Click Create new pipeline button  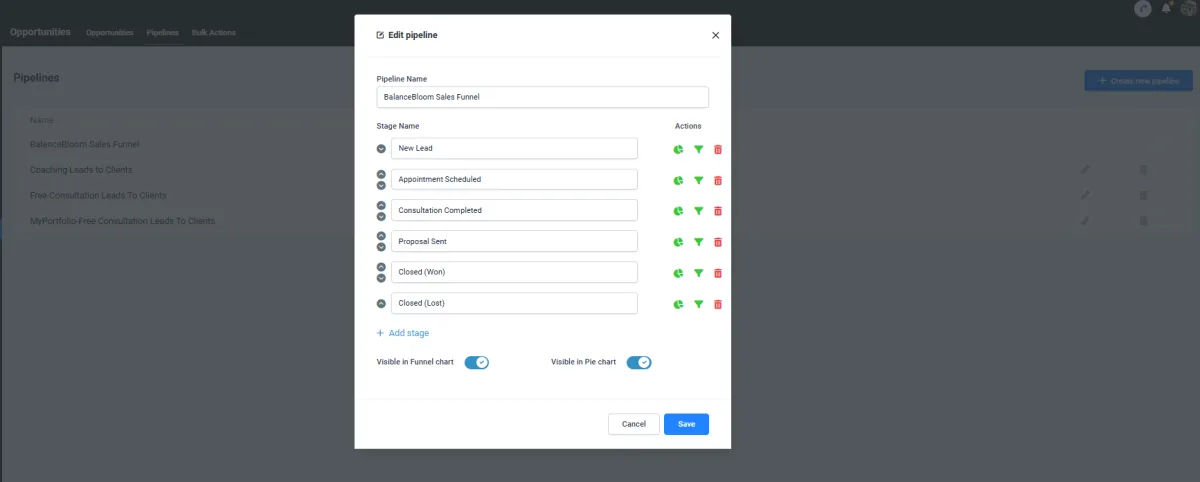[1138, 81]
